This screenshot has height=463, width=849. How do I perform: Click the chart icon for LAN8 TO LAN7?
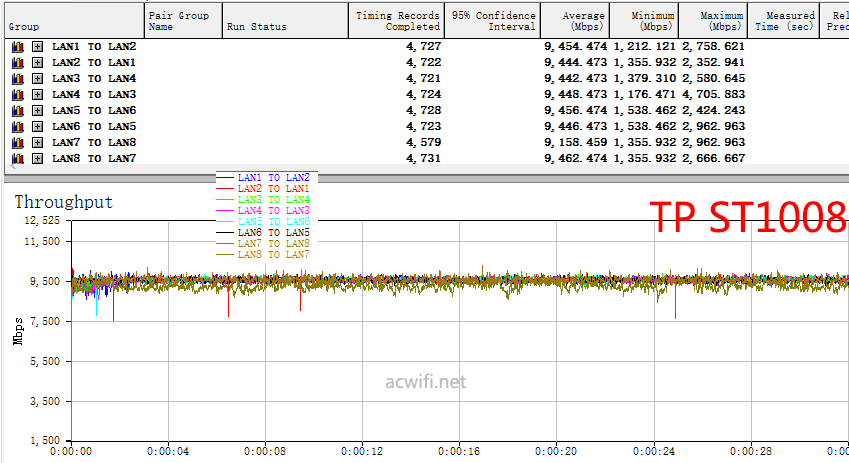click(18, 159)
